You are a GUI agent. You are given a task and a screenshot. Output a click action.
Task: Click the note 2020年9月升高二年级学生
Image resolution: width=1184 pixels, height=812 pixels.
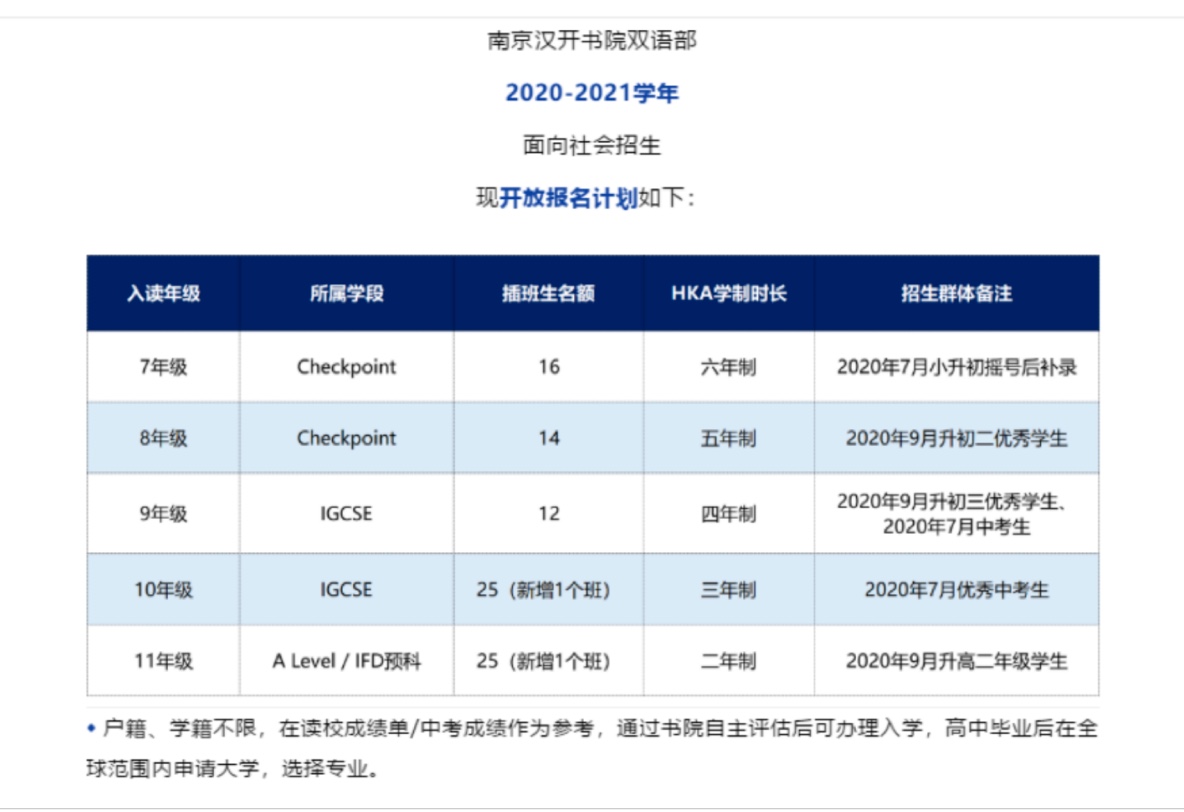[x=957, y=661]
